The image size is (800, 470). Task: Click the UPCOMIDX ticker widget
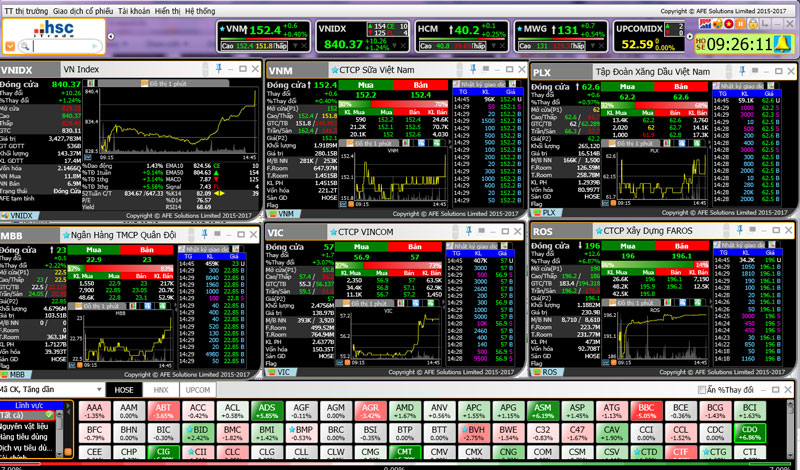tap(649, 37)
